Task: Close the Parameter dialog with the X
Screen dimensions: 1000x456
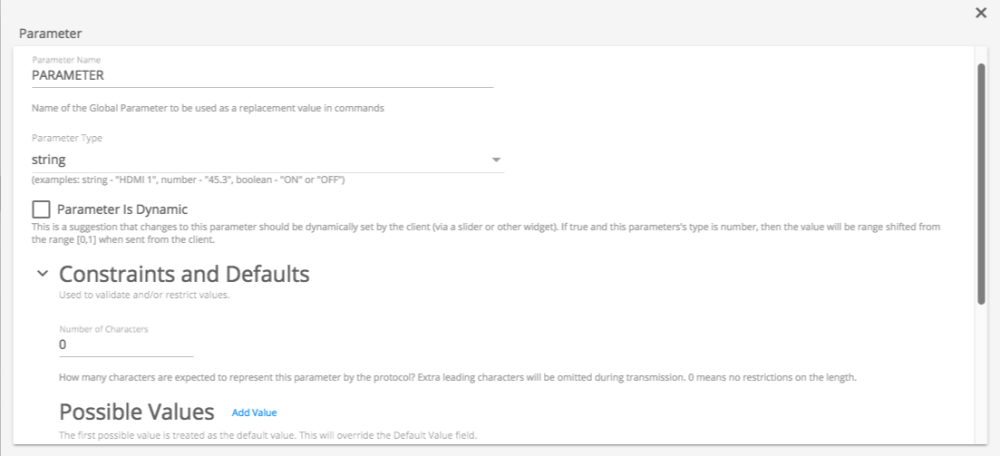Action: 981,12
